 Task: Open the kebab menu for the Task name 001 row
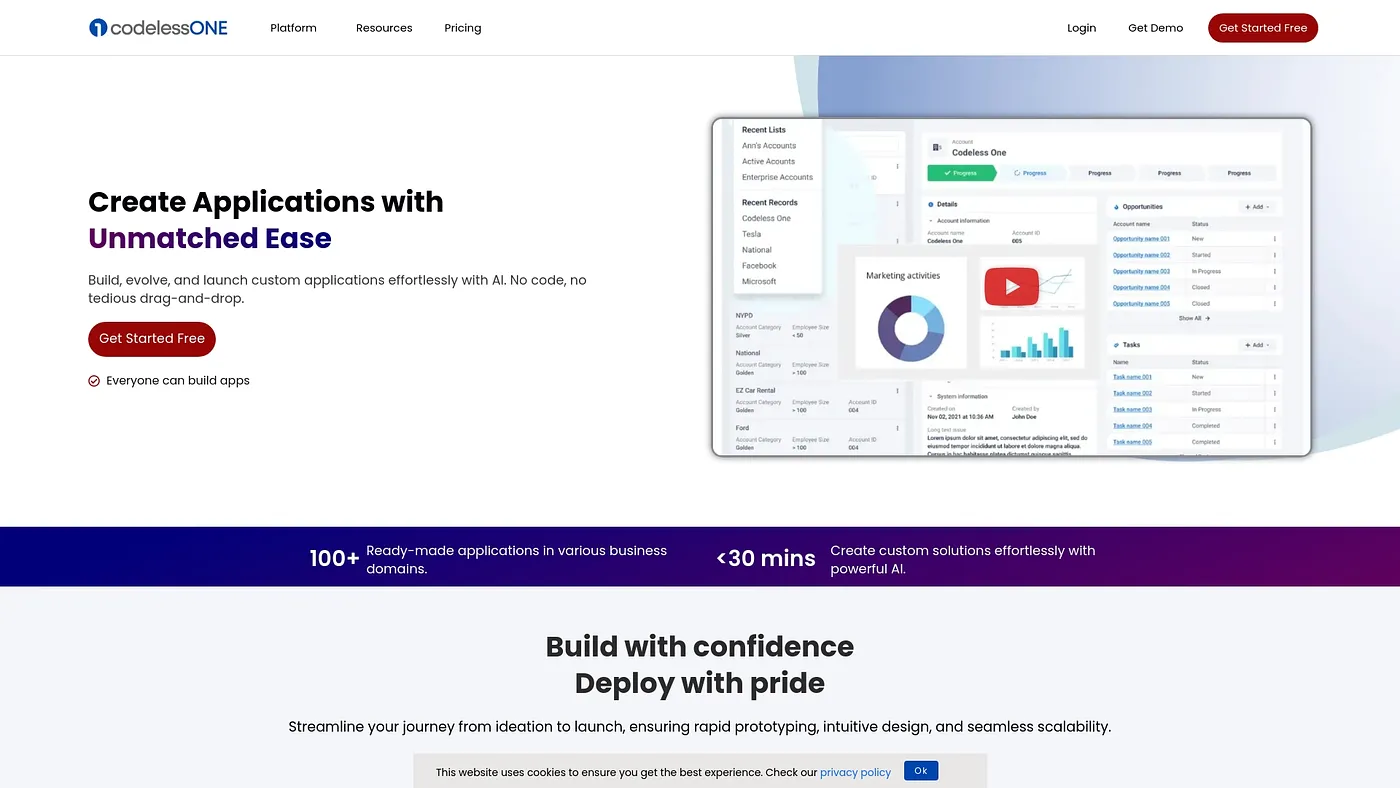pyautogui.click(x=1275, y=377)
